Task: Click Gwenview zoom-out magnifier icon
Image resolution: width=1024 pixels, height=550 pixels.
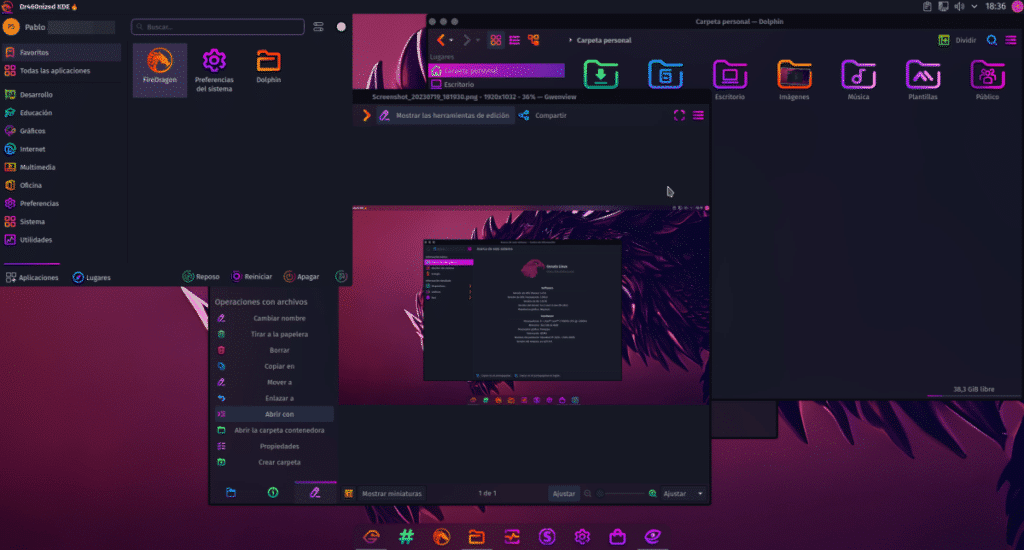Action: [588, 494]
